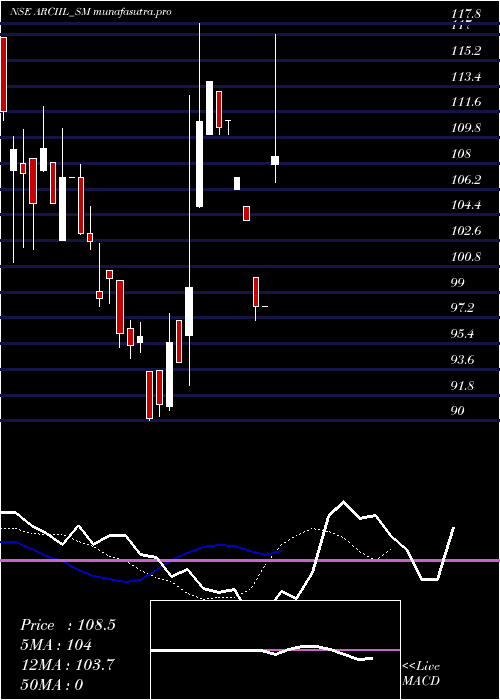Click the 12MA : 103.7 readout

pos(67,665)
